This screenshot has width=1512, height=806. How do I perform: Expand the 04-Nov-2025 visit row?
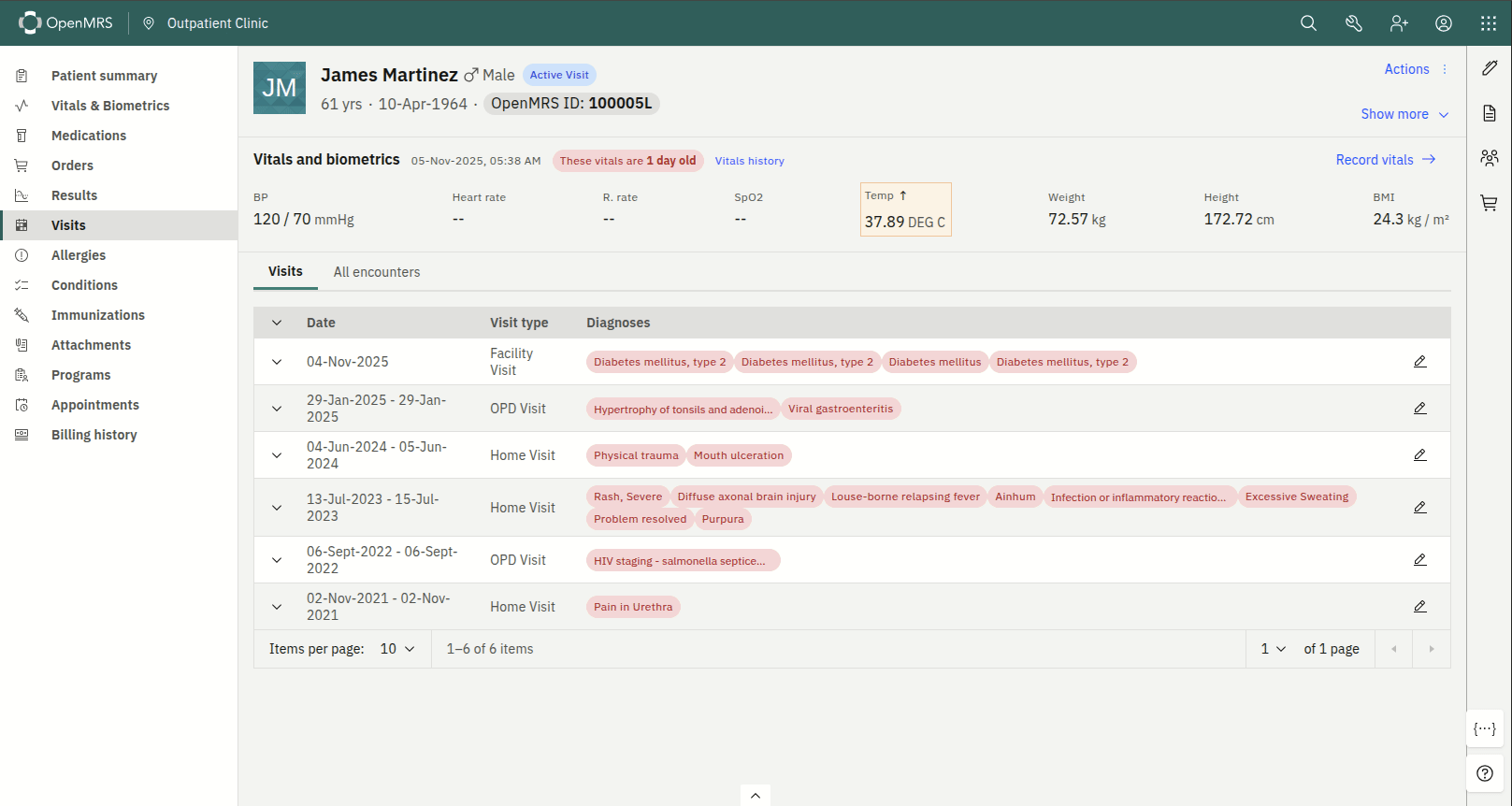[277, 362]
